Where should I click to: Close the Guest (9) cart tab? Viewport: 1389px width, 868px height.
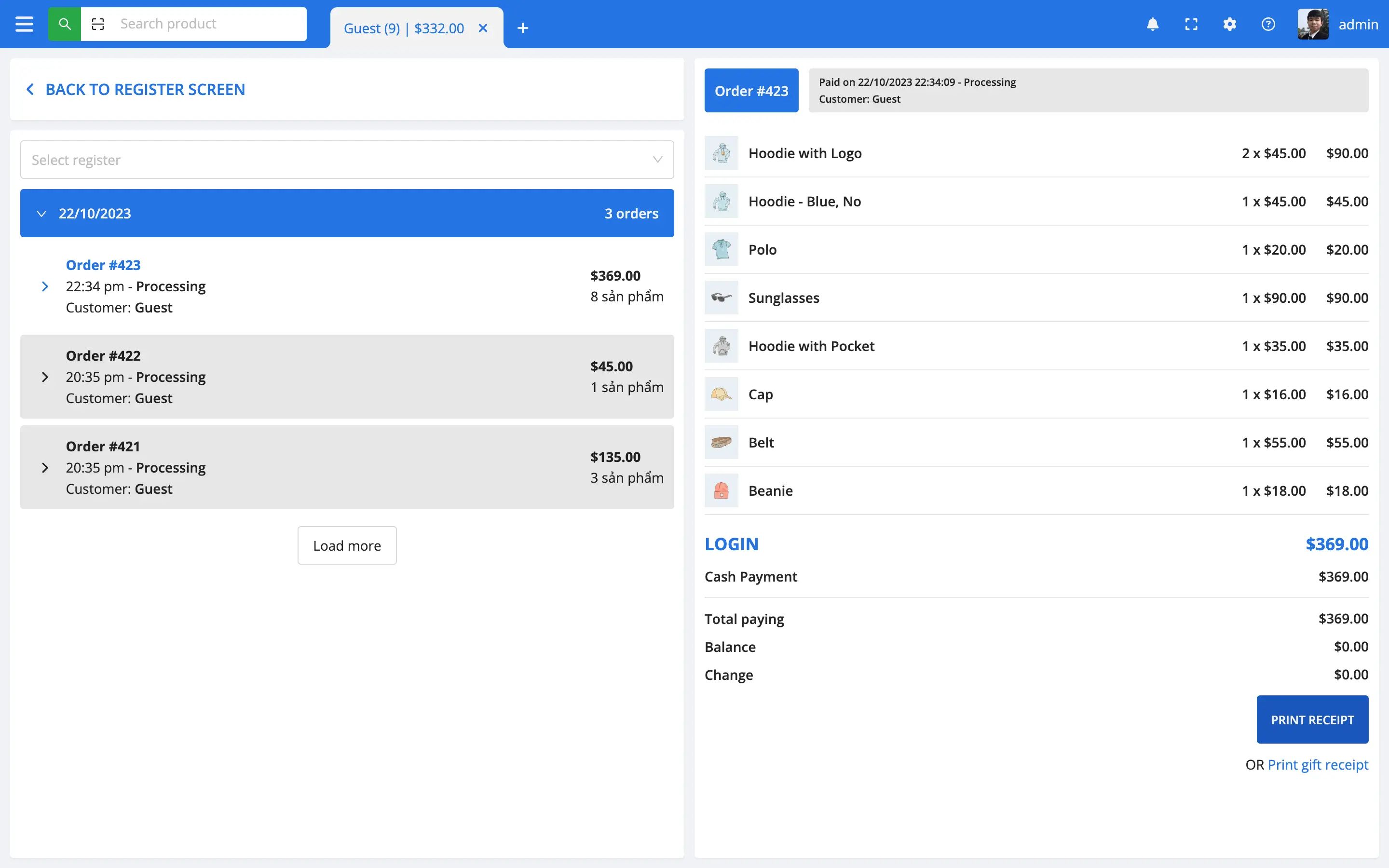point(483,28)
